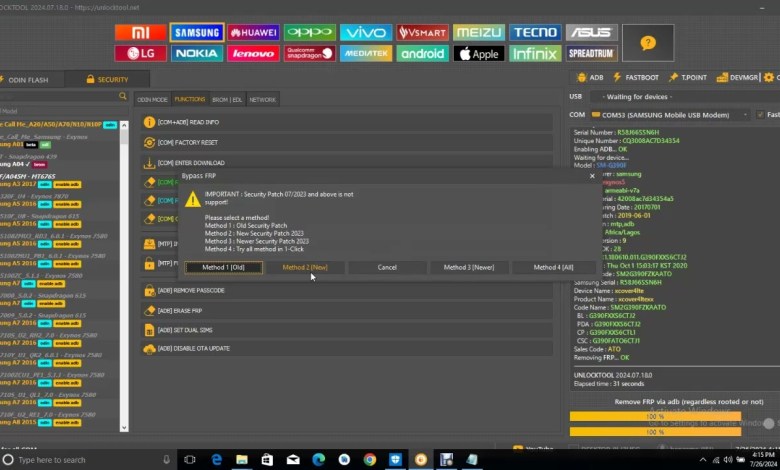The width and height of the screenshot is (780, 470).
Task: Select the Apple brand icon
Action: tap(479, 54)
